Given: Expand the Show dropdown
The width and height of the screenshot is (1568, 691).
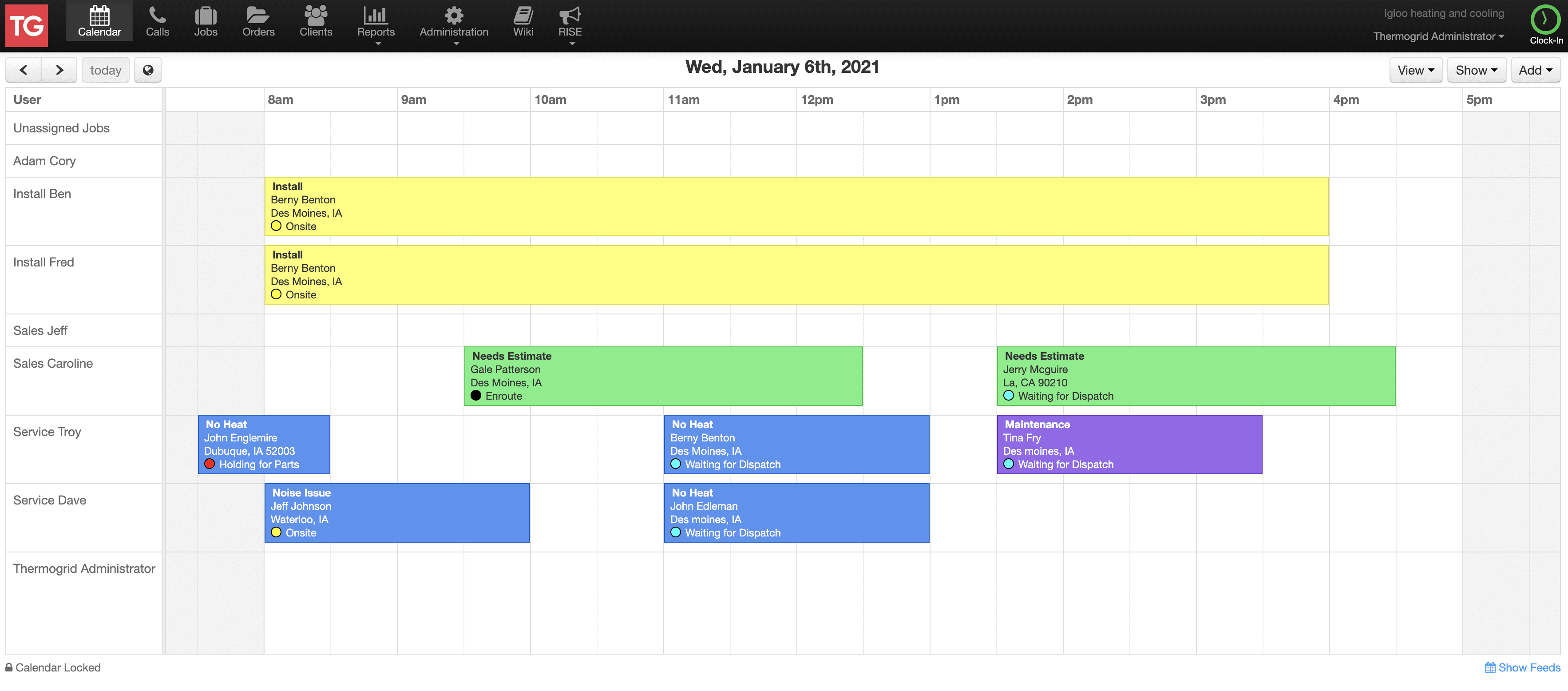Looking at the screenshot, I should click(x=1476, y=70).
